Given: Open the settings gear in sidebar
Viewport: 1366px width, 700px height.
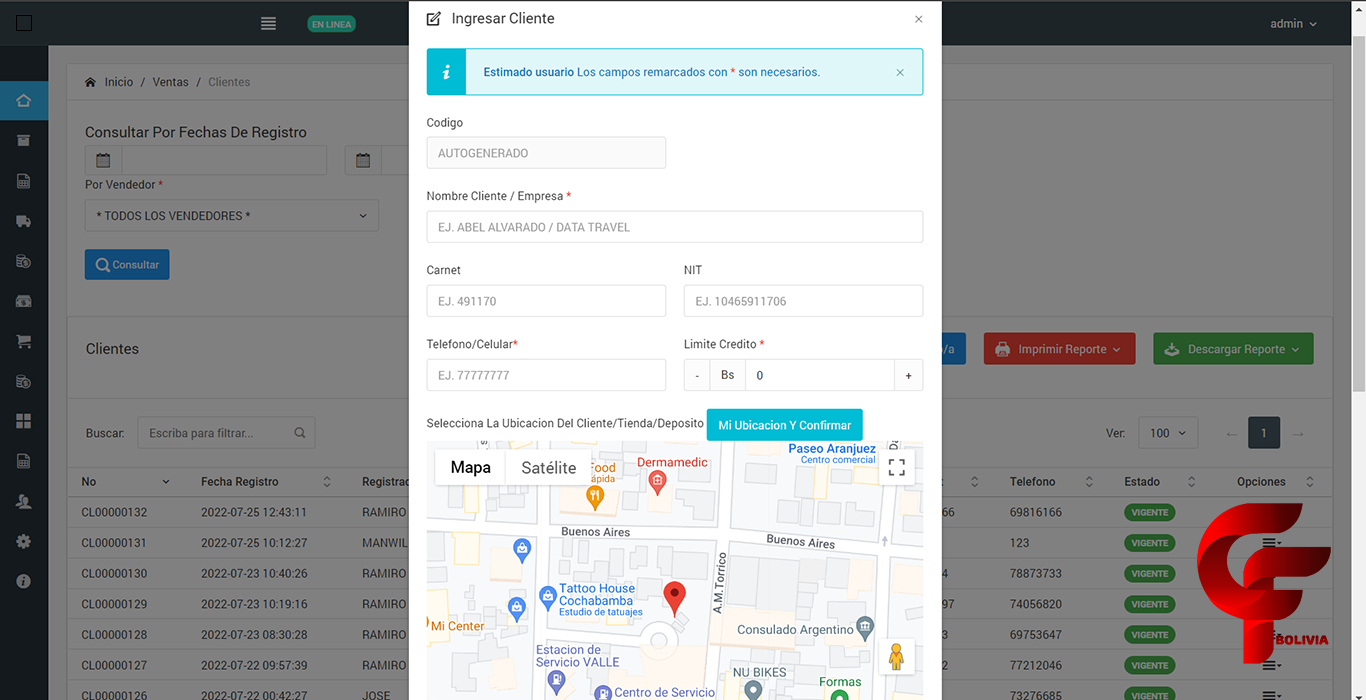Looking at the screenshot, I should pyautogui.click(x=24, y=541).
